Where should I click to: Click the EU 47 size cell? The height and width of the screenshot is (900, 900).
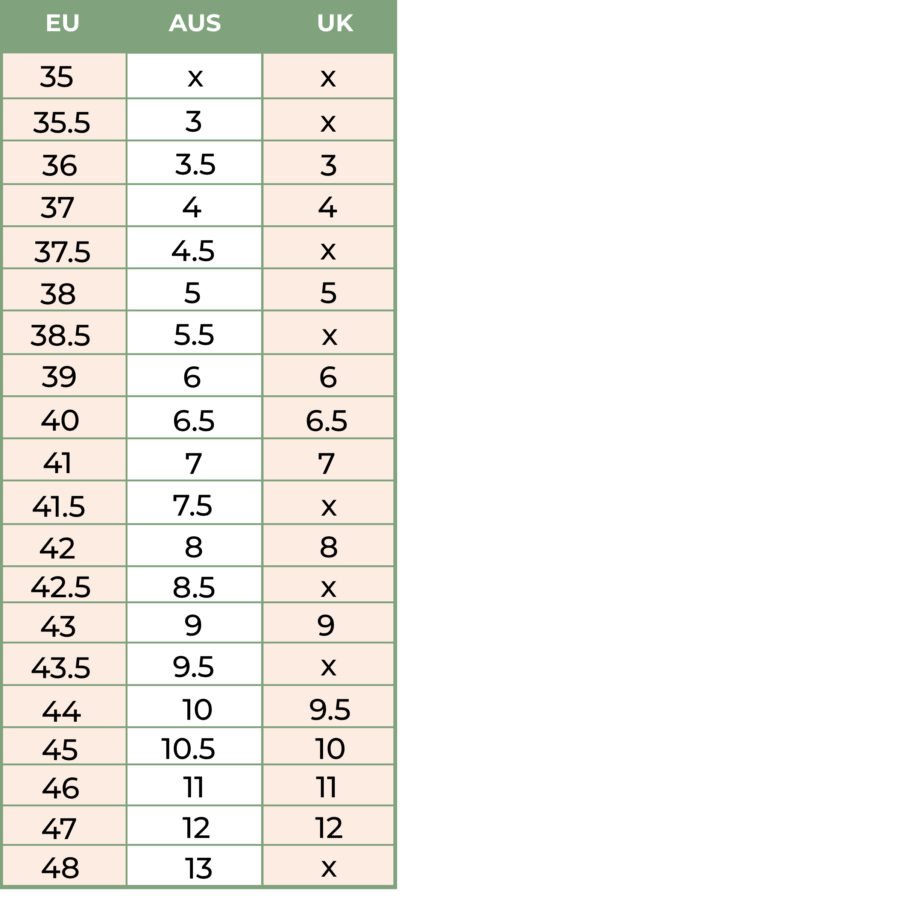[60, 828]
